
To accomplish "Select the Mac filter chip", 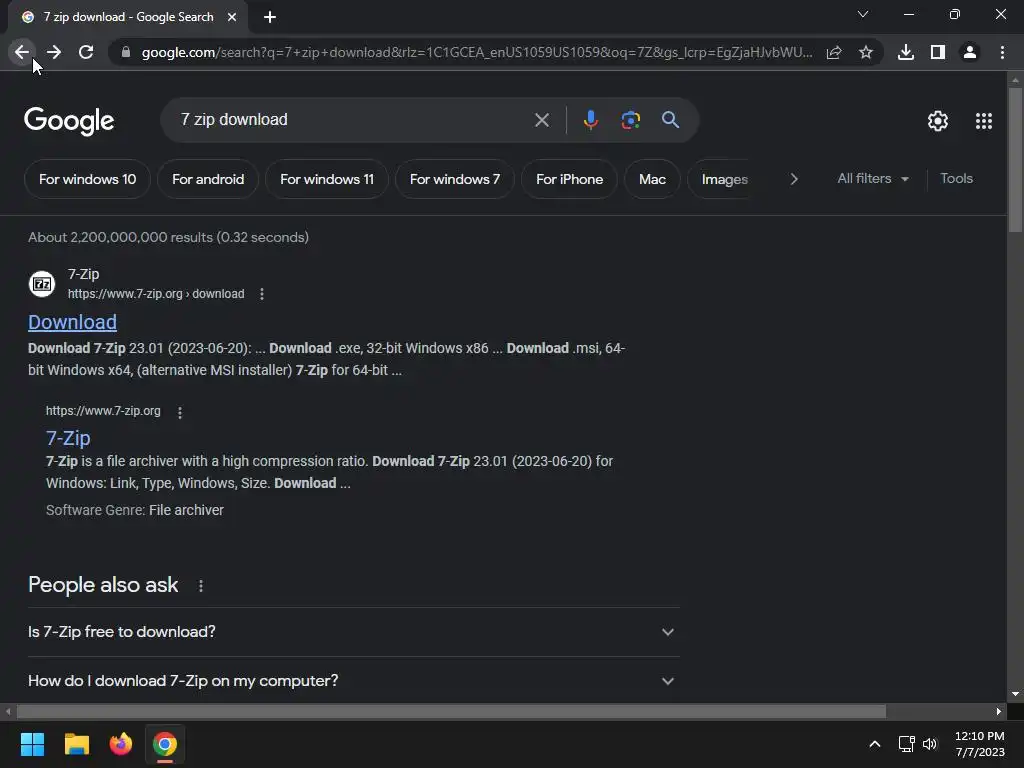I will pos(652,179).
